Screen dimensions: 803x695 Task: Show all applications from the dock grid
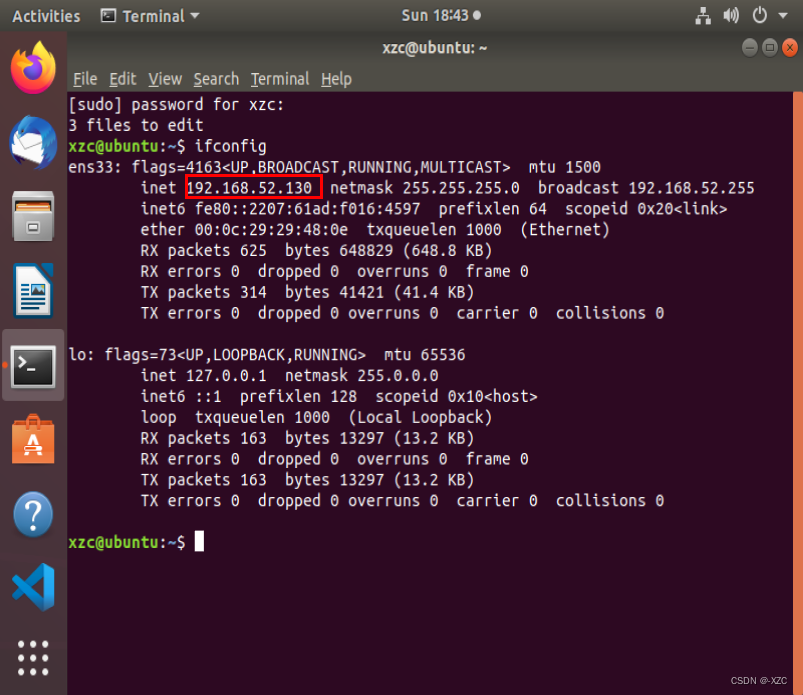pyautogui.click(x=32, y=659)
